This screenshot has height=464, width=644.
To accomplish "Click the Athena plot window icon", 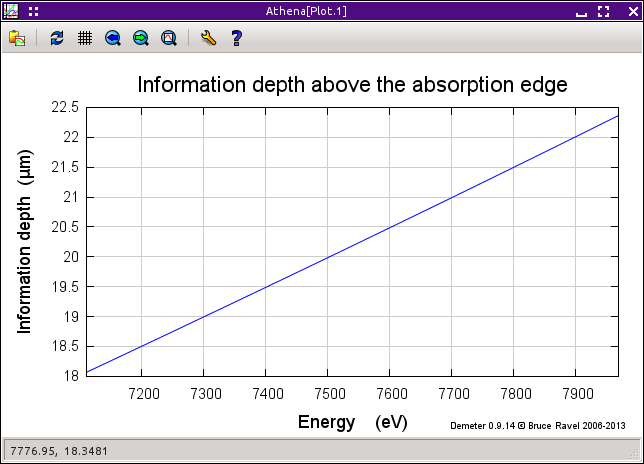I will [12, 11].
